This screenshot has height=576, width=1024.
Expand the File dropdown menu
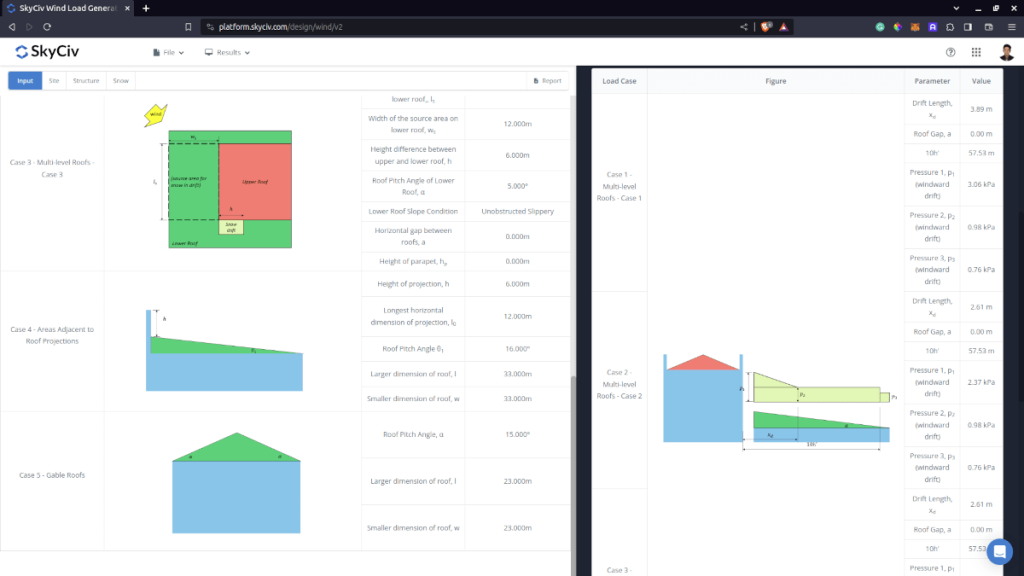[168, 52]
